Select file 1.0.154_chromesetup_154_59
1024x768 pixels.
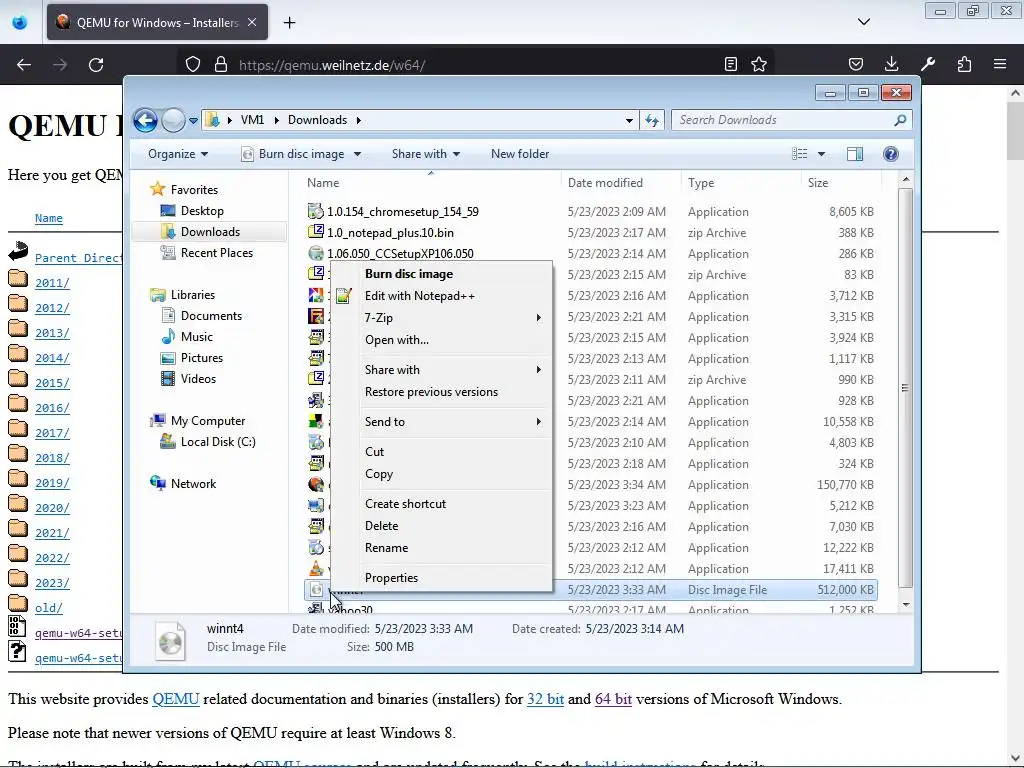click(402, 212)
